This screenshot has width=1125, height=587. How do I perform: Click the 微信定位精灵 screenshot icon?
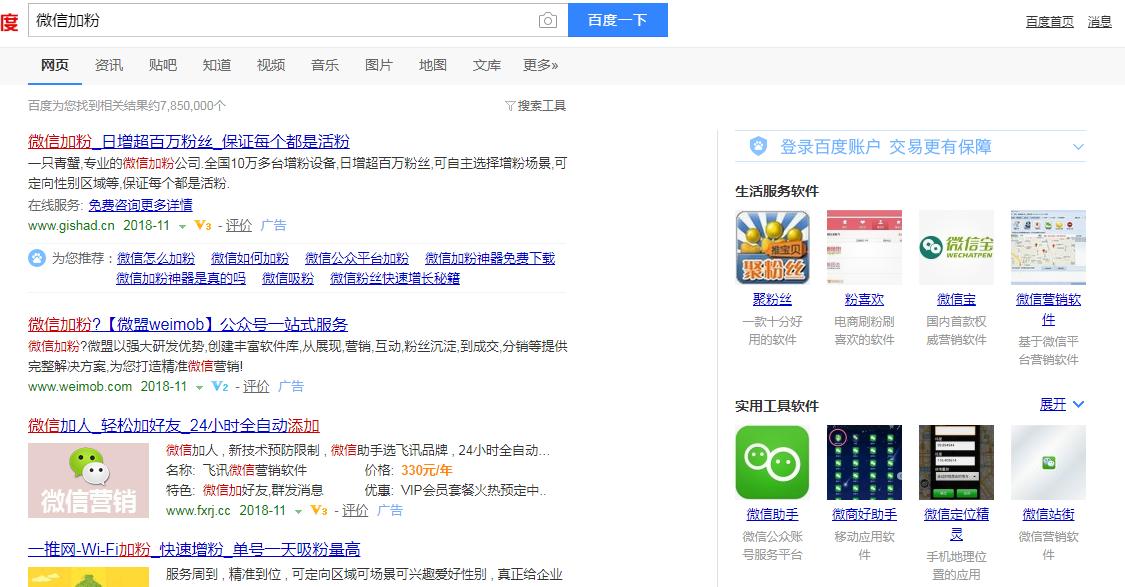point(956,461)
